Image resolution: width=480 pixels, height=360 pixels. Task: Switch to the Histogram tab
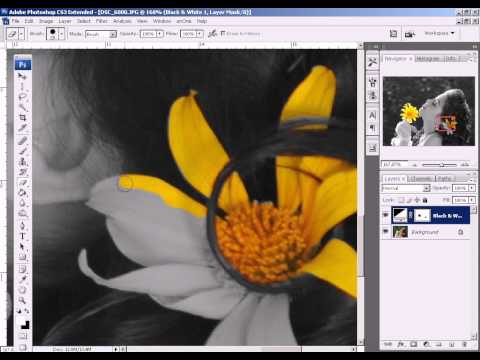(427, 59)
